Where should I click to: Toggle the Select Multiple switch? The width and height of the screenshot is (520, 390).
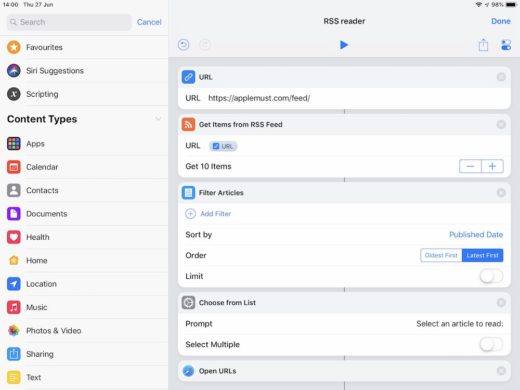(x=491, y=344)
